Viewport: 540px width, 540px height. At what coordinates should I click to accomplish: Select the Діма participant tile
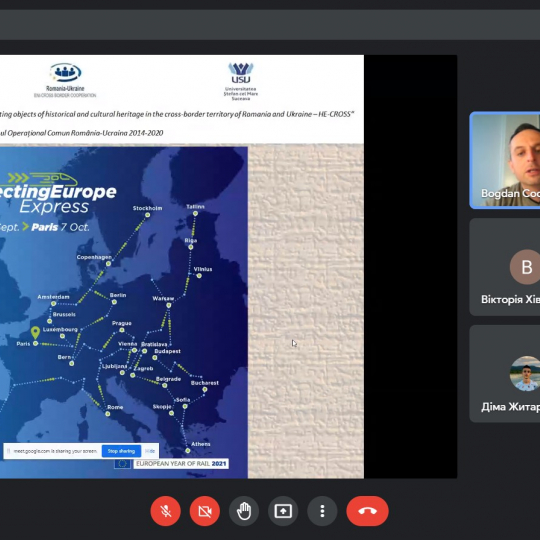[x=505, y=374]
